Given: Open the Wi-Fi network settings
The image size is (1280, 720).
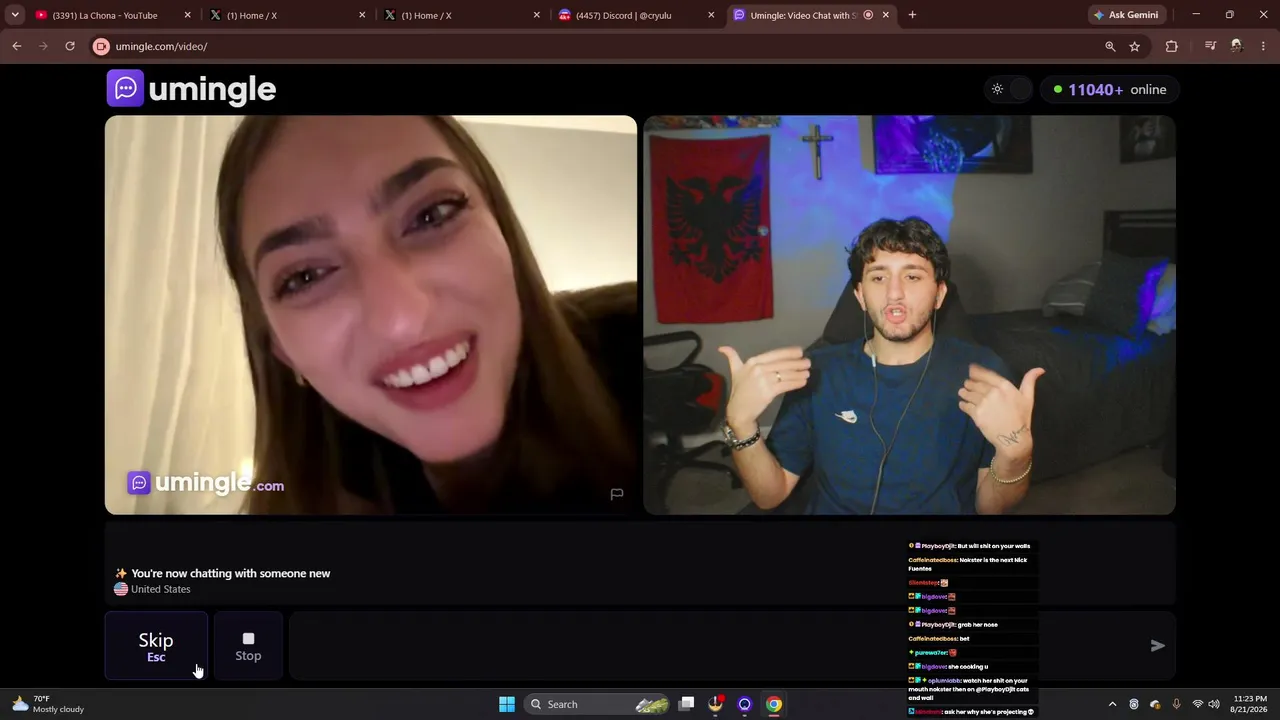Looking at the screenshot, I should click(x=1197, y=704).
